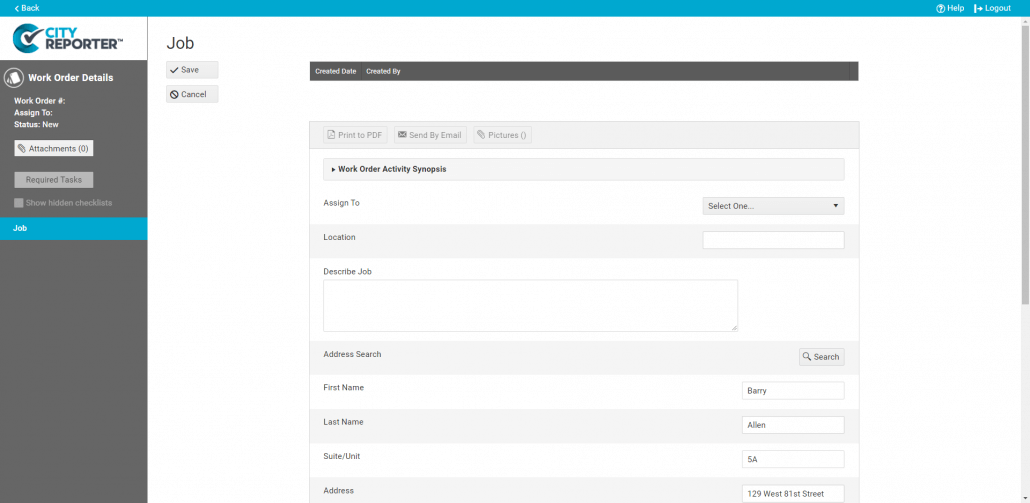This screenshot has width=1030, height=503.
Task: Log out using the Logout link
Action: [992, 8]
